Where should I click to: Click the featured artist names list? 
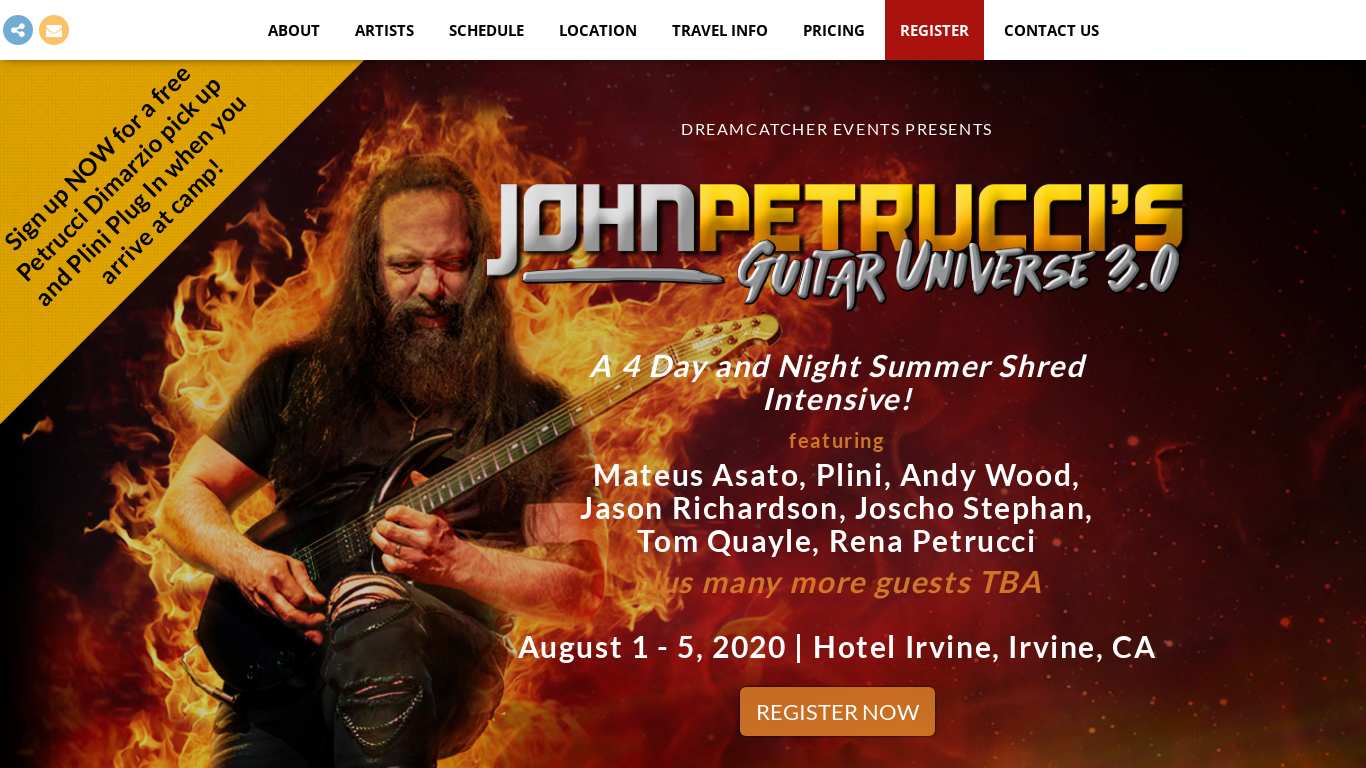pos(836,508)
